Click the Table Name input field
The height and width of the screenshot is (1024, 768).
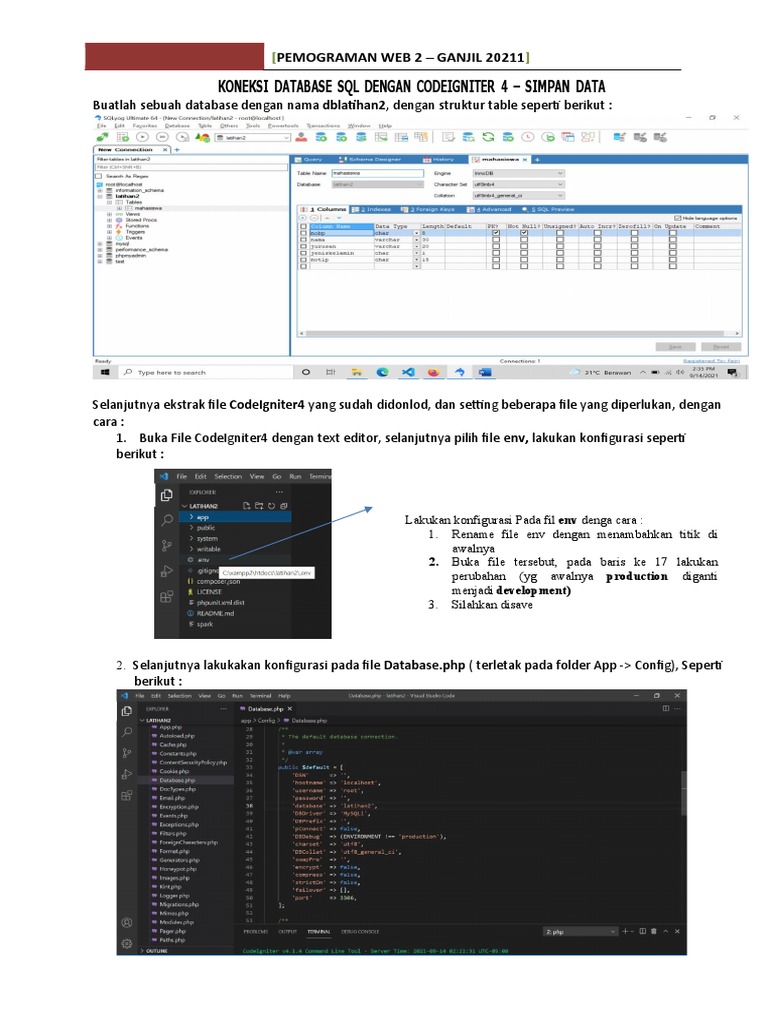tap(375, 173)
